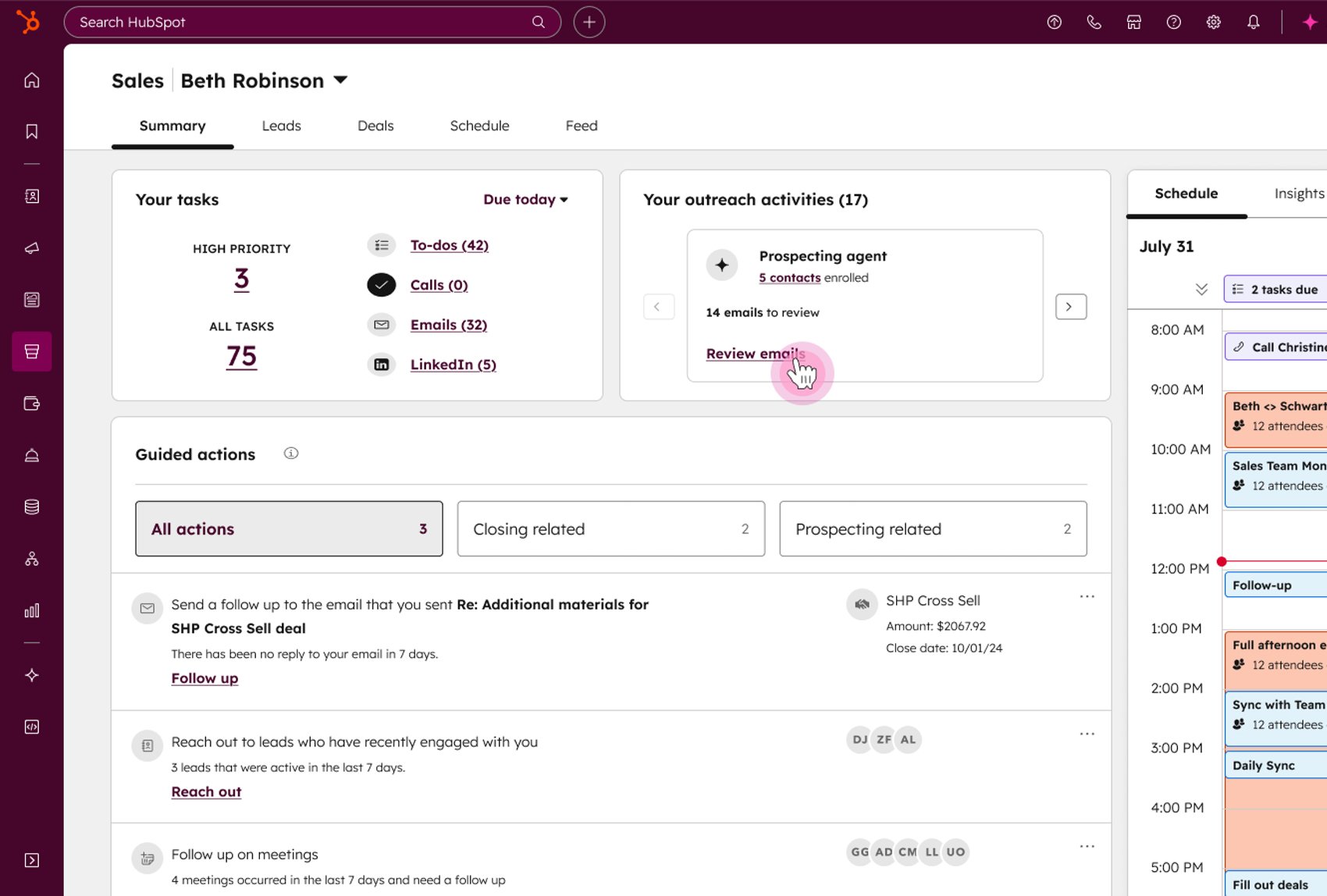
Task: Open the phone calling icon
Action: coord(1094,23)
